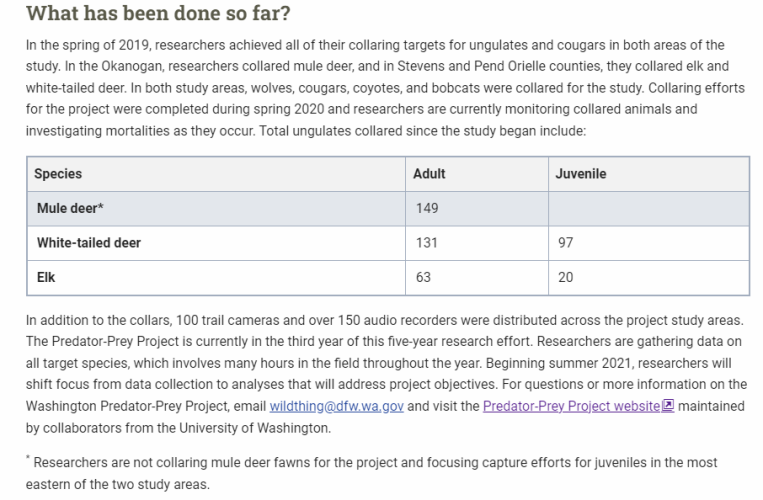The width and height of the screenshot is (763, 500).
Task: Click the 149 adult mule deer cell
Action: (x=426, y=208)
